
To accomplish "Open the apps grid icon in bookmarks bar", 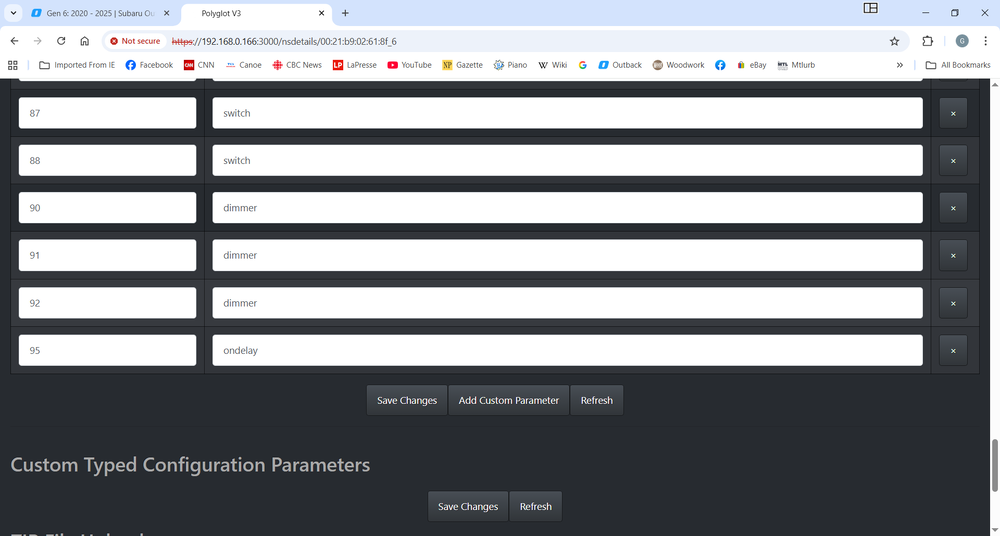I will pos(13,65).
